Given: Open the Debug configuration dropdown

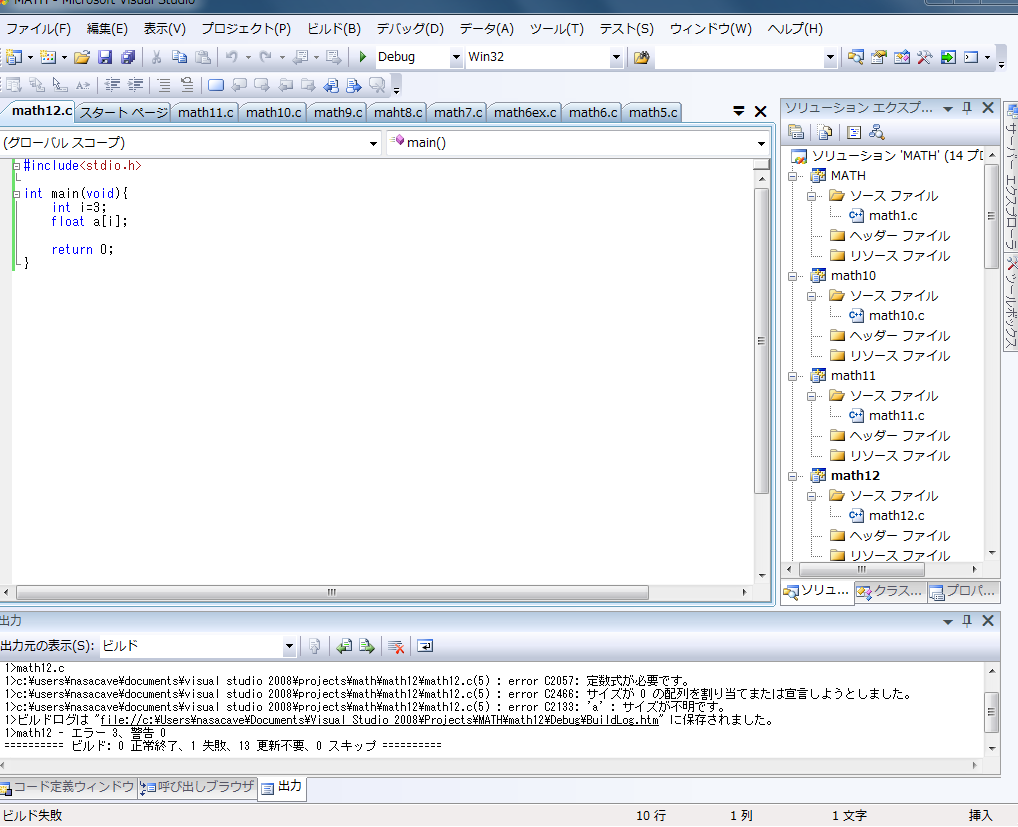Looking at the screenshot, I should tap(456, 57).
